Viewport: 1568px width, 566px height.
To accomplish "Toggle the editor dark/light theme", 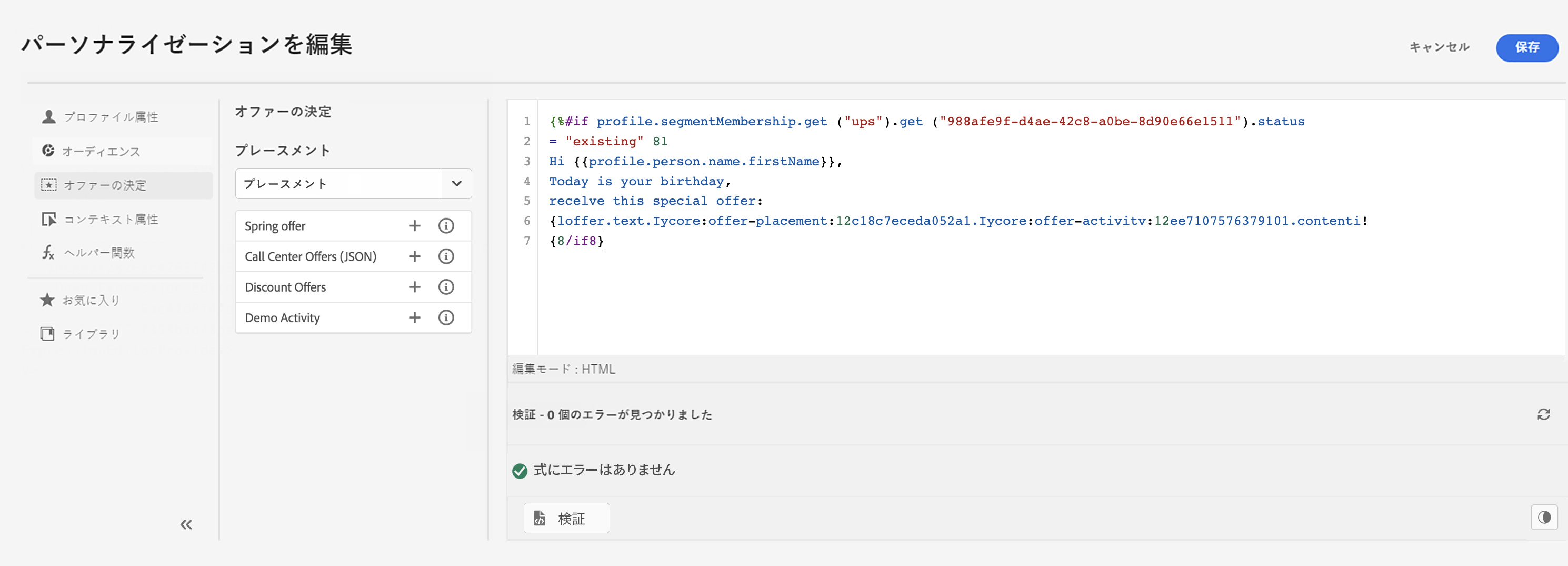I will 1544,518.
